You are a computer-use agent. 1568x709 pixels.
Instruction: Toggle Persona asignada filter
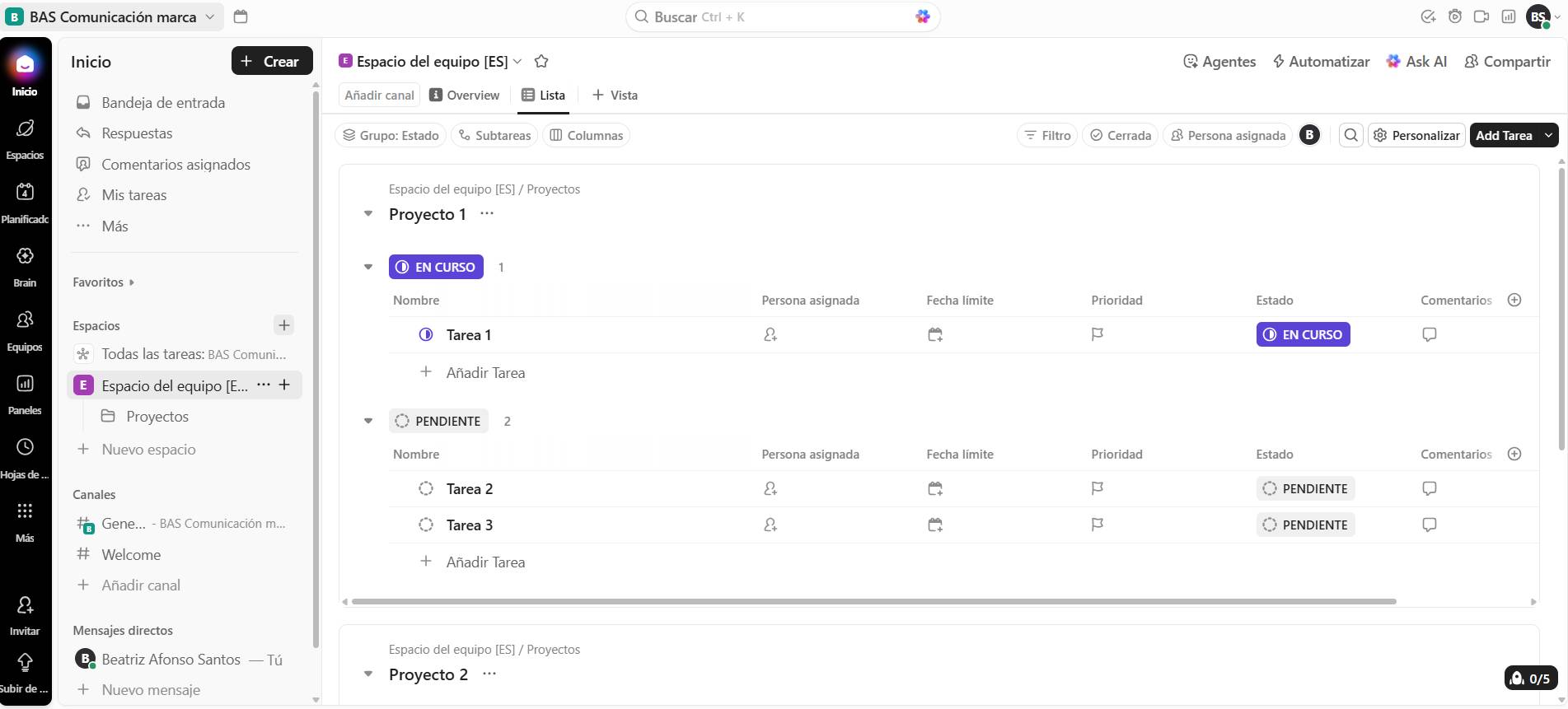click(x=1229, y=135)
